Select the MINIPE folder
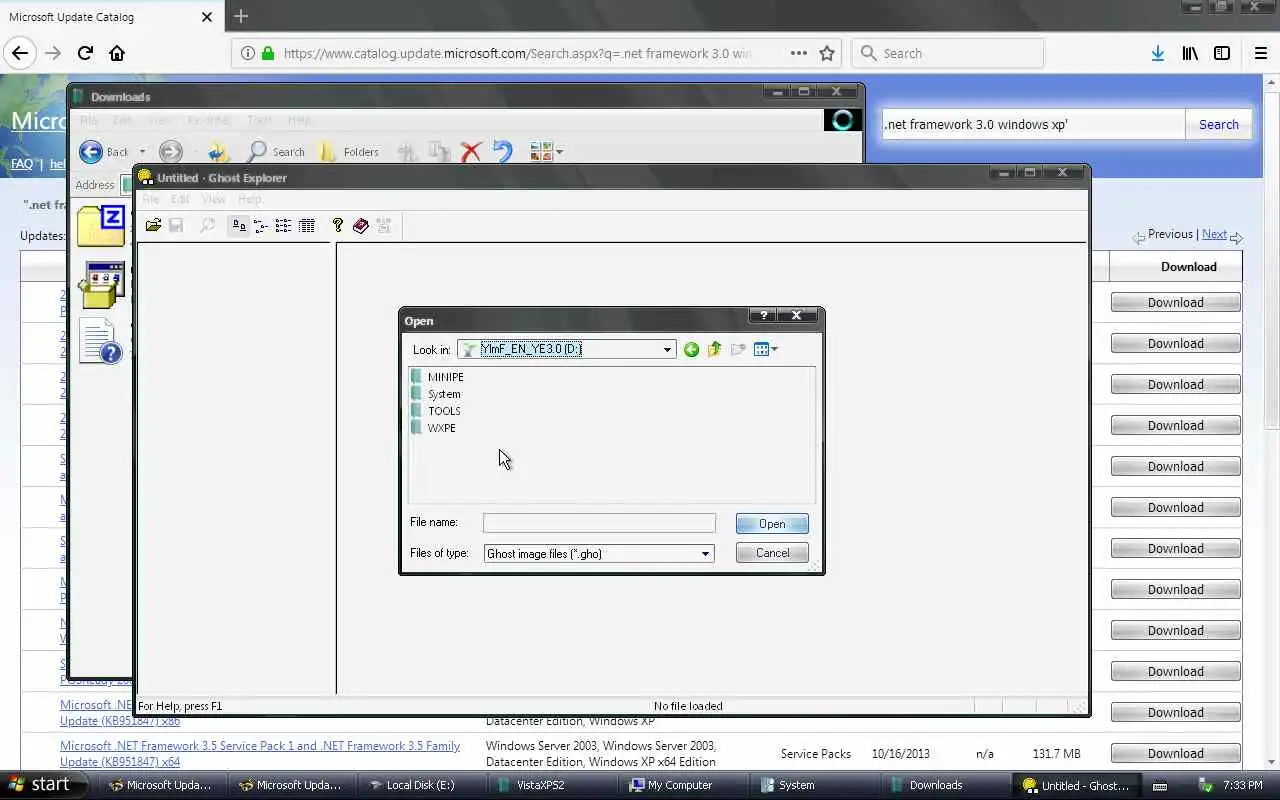This screenshot has width=1280, height=800. [x=437, y=377]
